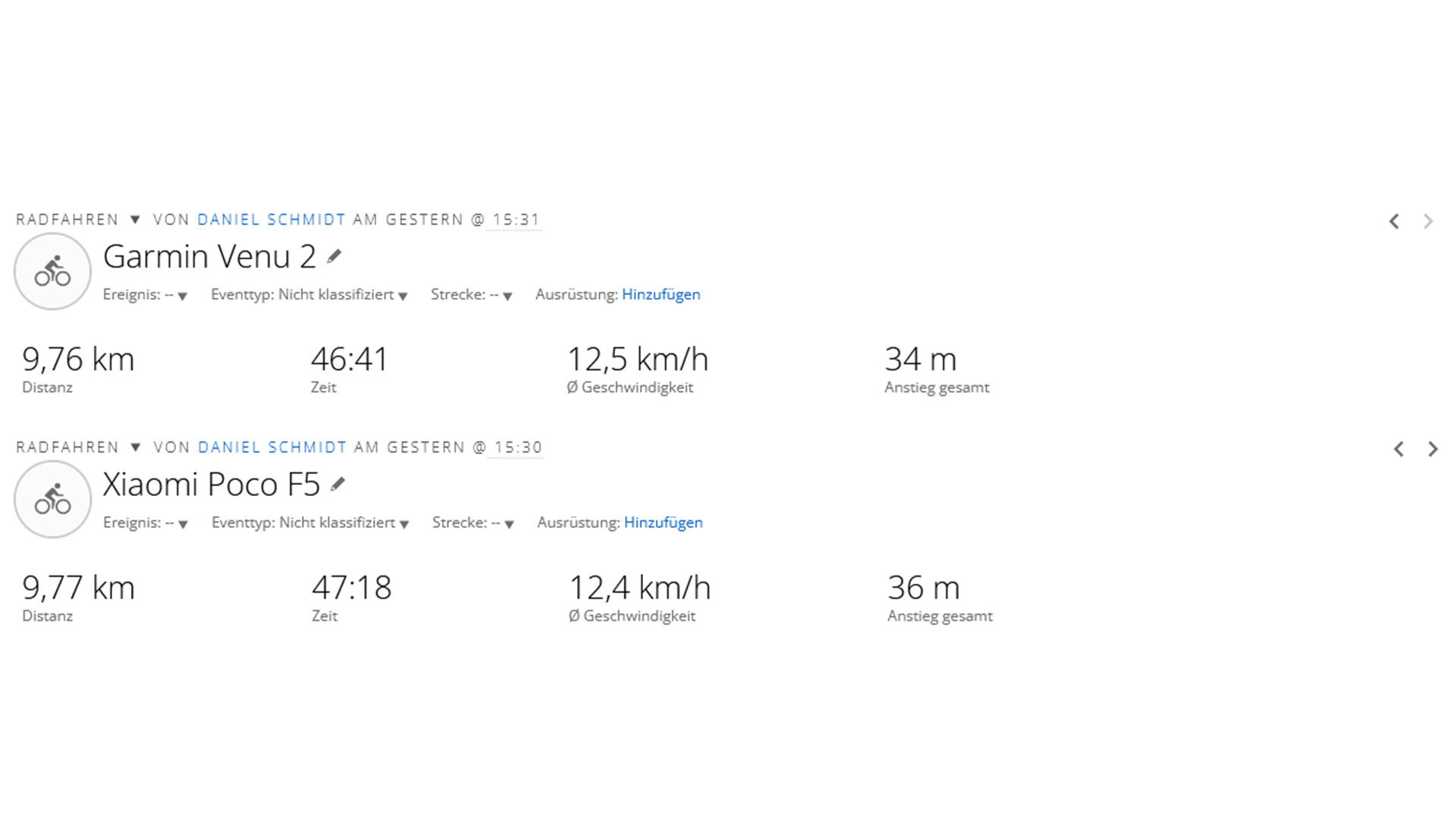The image size is (1456, 819).
Task: Expand Eventtyp dropdown for Garmin Venu 2
Action: (x=403, y=296)
